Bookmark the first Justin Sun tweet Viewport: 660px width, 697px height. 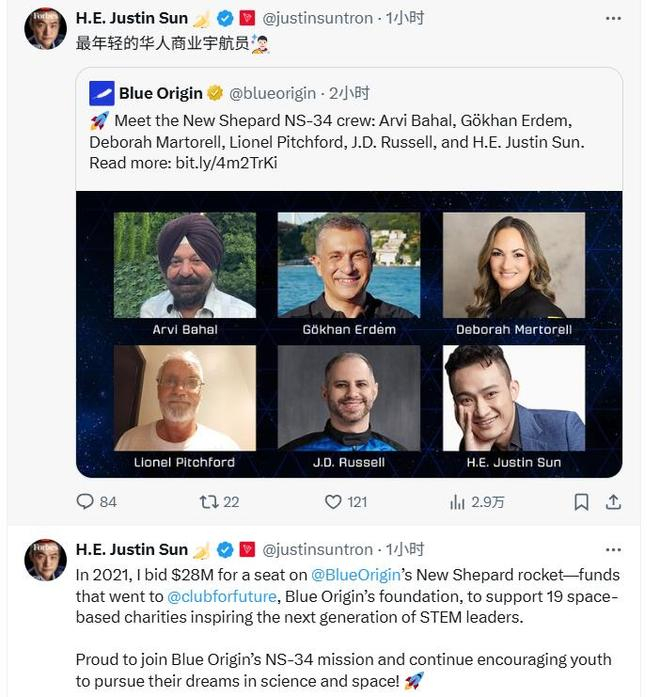tap(581, 502)
